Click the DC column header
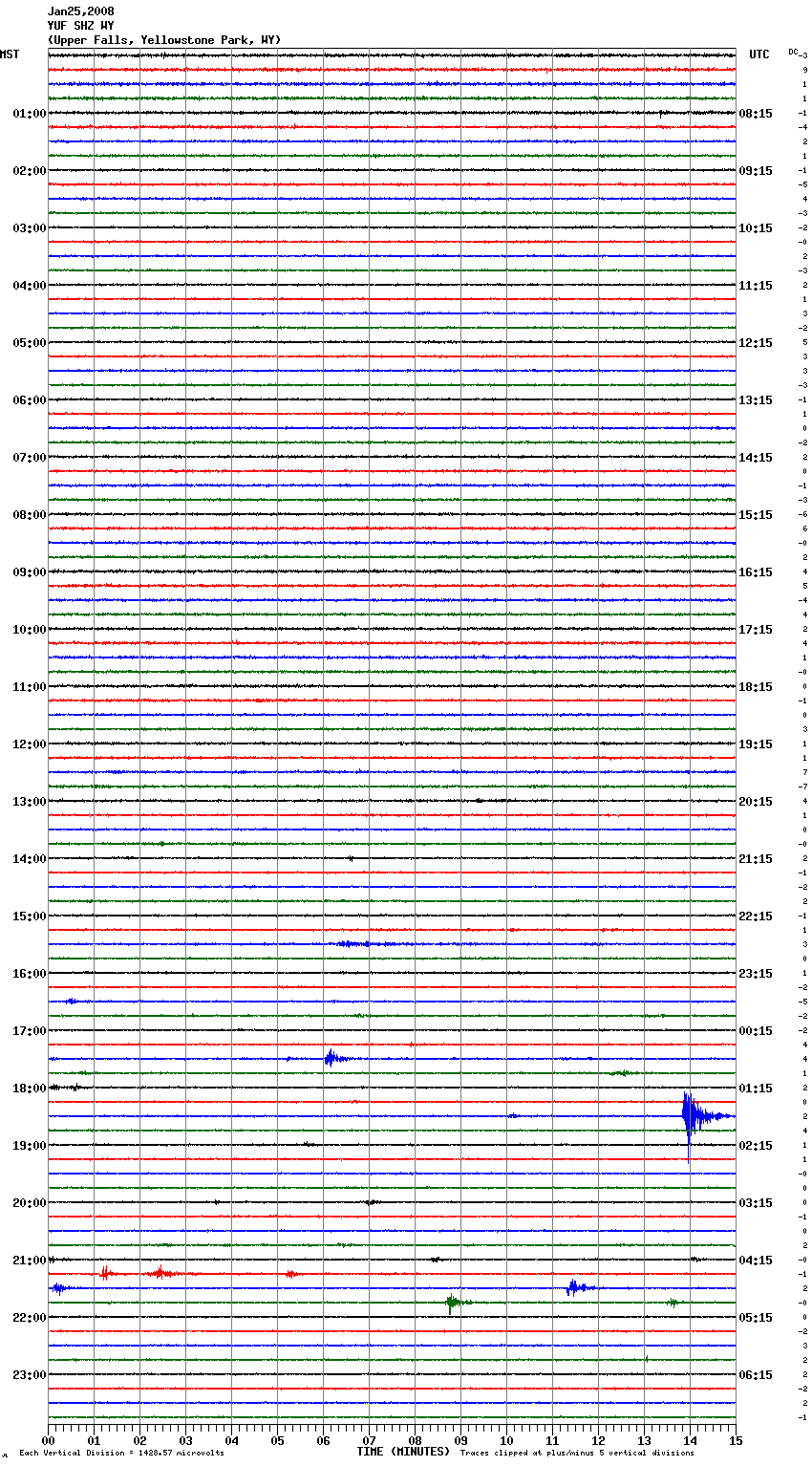The height and width of the screenshot is (1466, 812). (x=793, y=52)
